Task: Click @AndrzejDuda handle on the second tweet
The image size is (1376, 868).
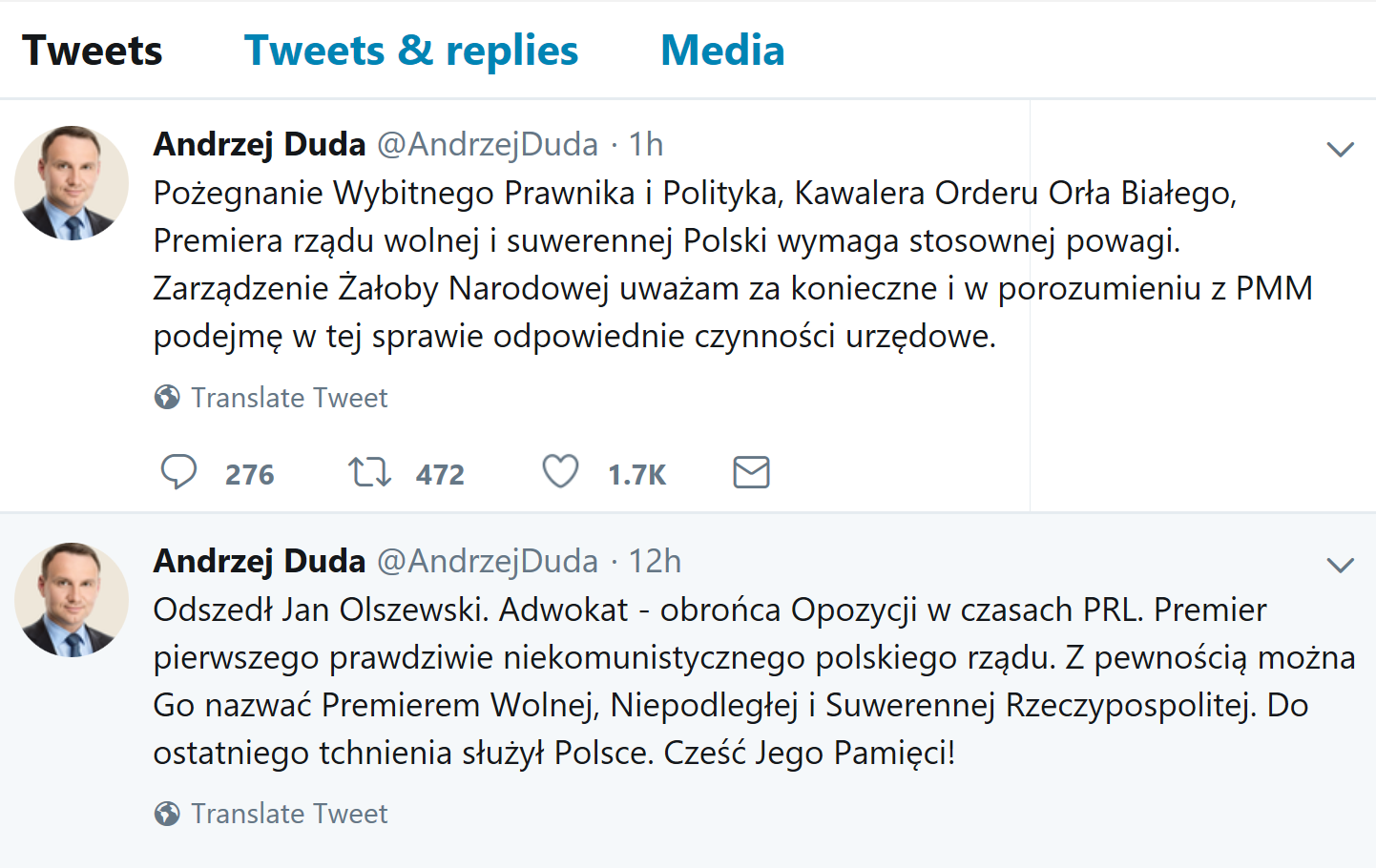Action: (x=488, y=561)
